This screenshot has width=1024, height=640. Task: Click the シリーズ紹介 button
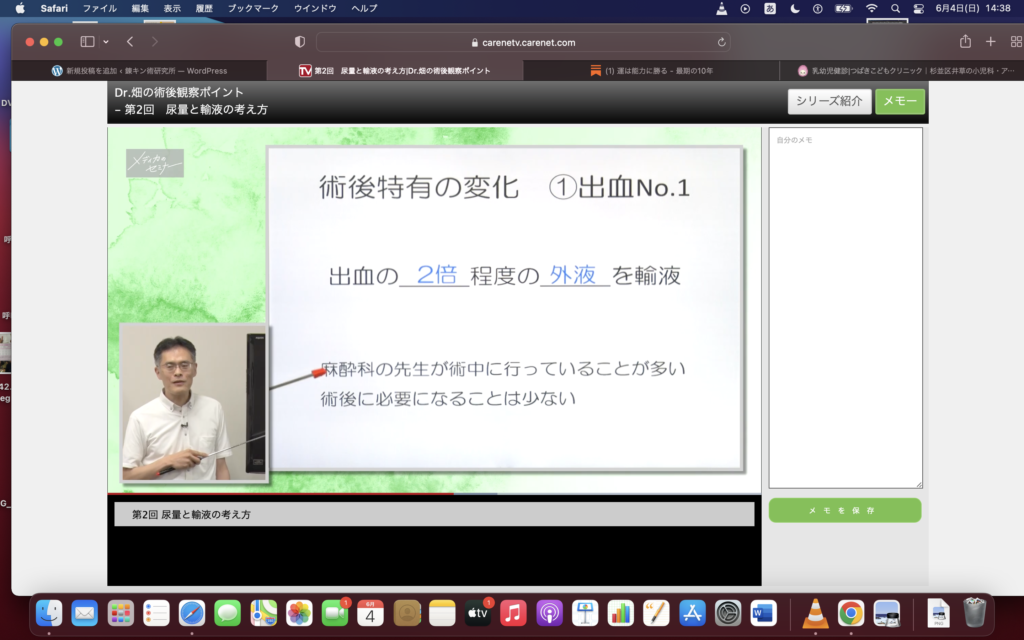point(829,101)
